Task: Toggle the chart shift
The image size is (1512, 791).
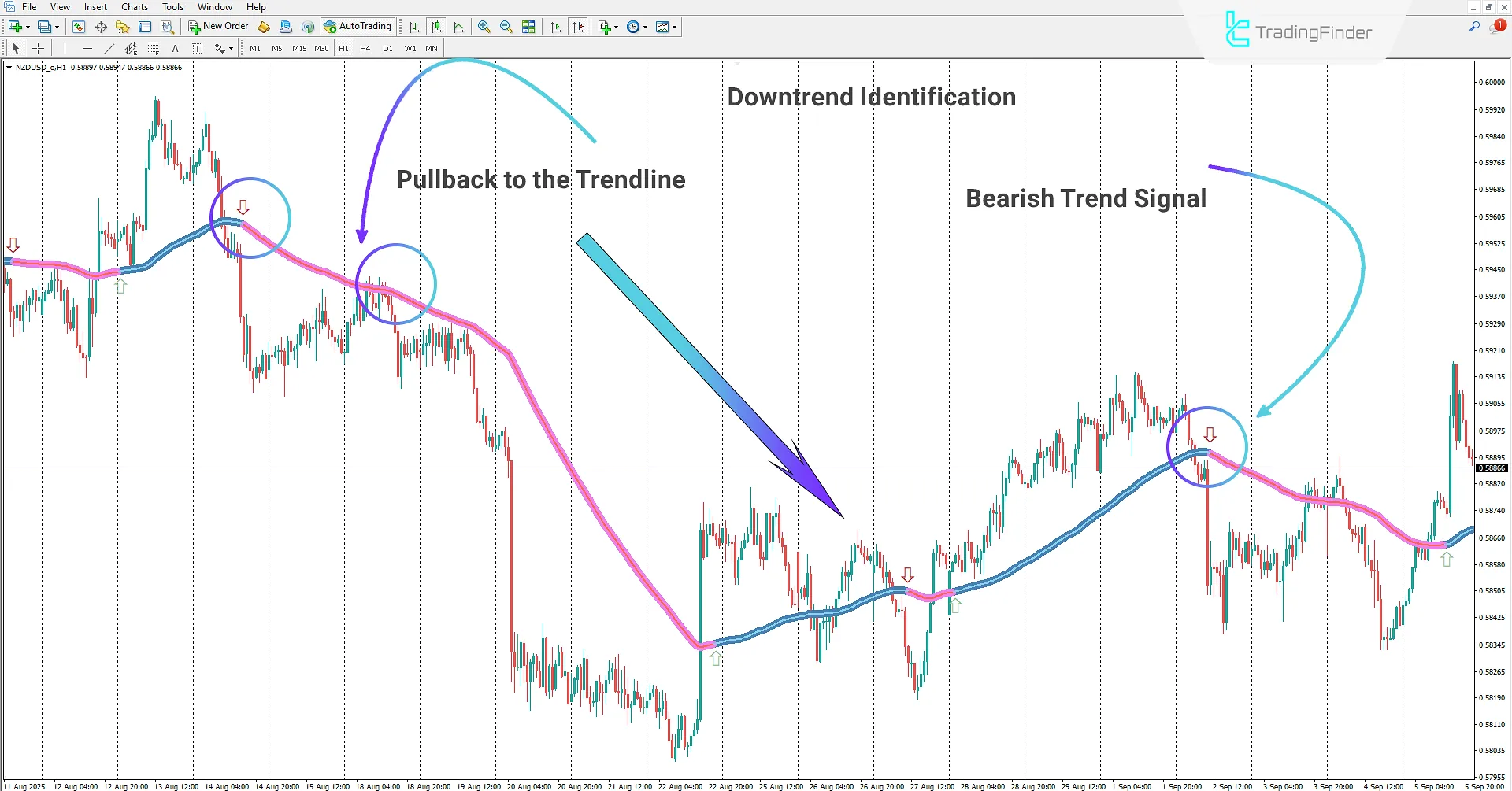Action: pos(579,26)
